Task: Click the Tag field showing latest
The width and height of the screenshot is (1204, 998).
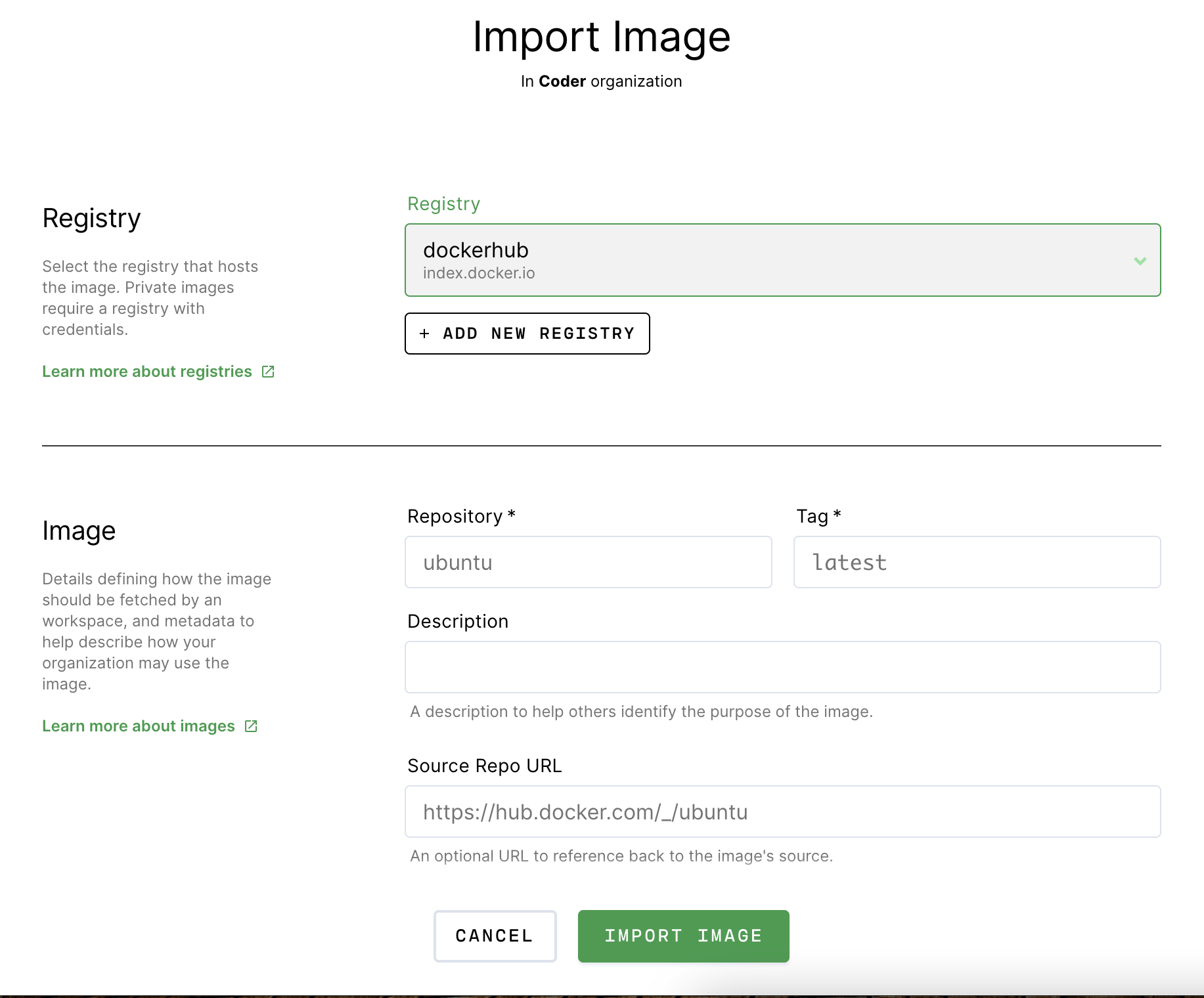Action: tap(977, 562)
